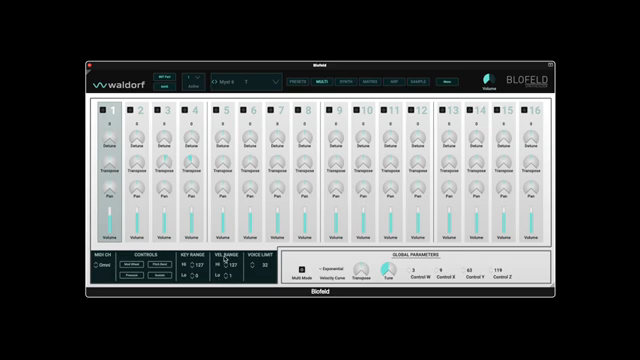The width and height of the screenshot is (640, 360).
Task: Click the Detune knob of part 15
Action: coord(504,138)
